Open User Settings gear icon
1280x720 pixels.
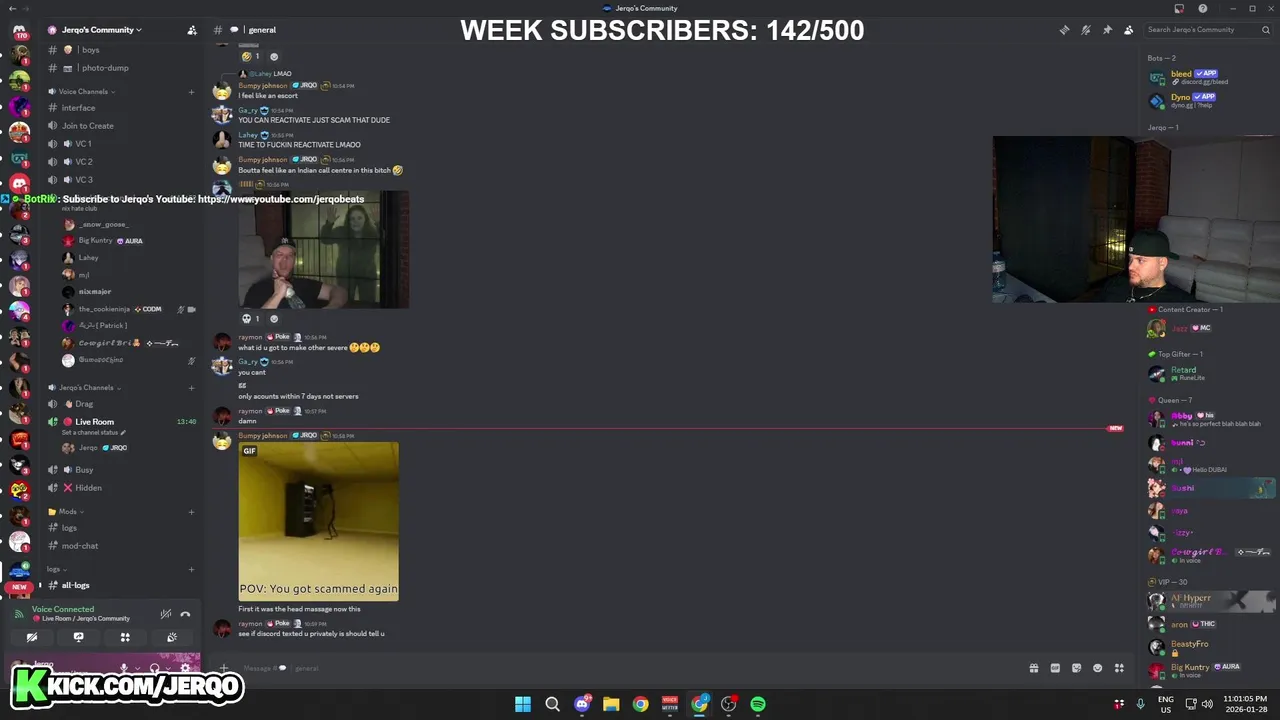[185, 668]
